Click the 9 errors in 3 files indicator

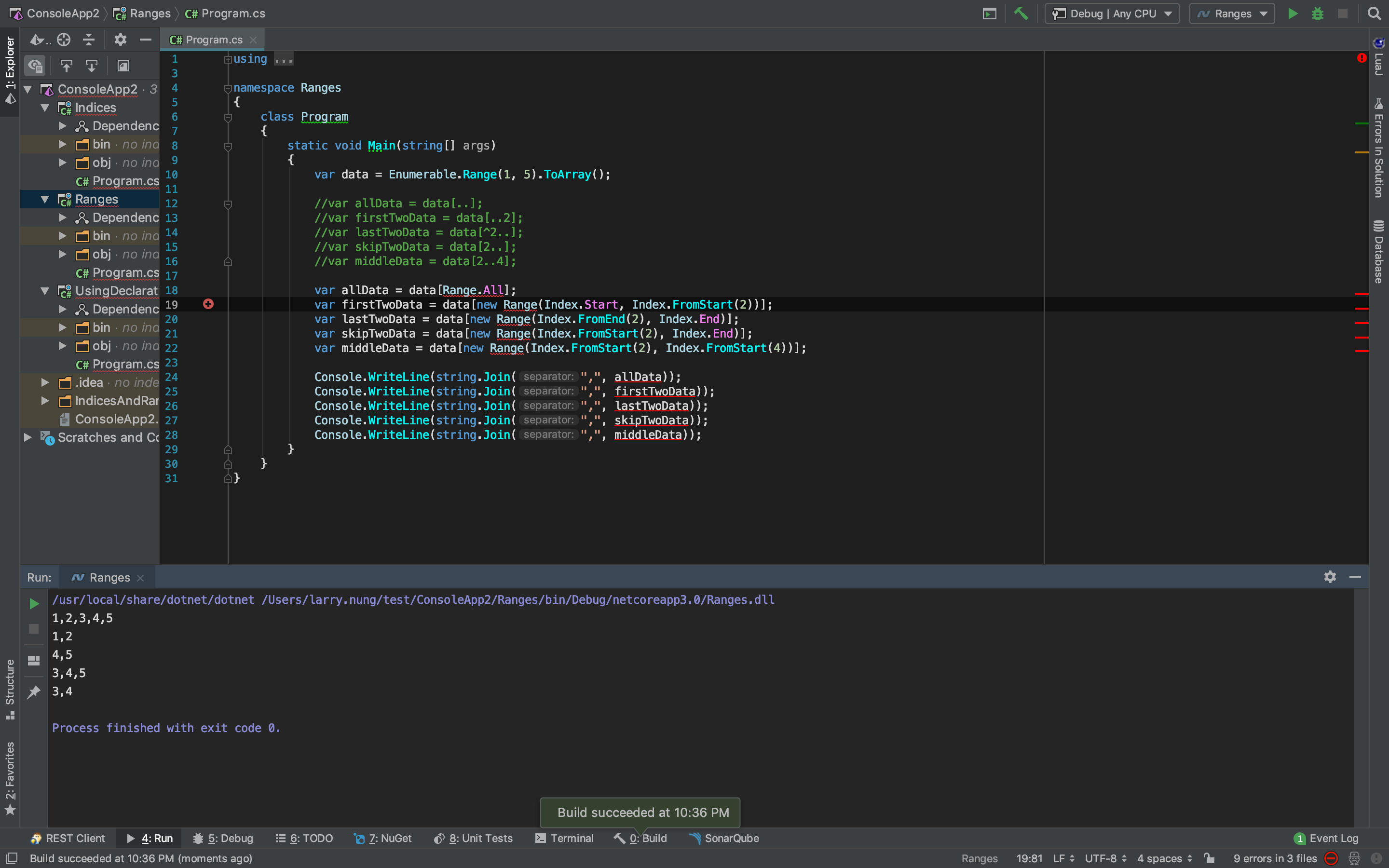(x=1275, y=858)
